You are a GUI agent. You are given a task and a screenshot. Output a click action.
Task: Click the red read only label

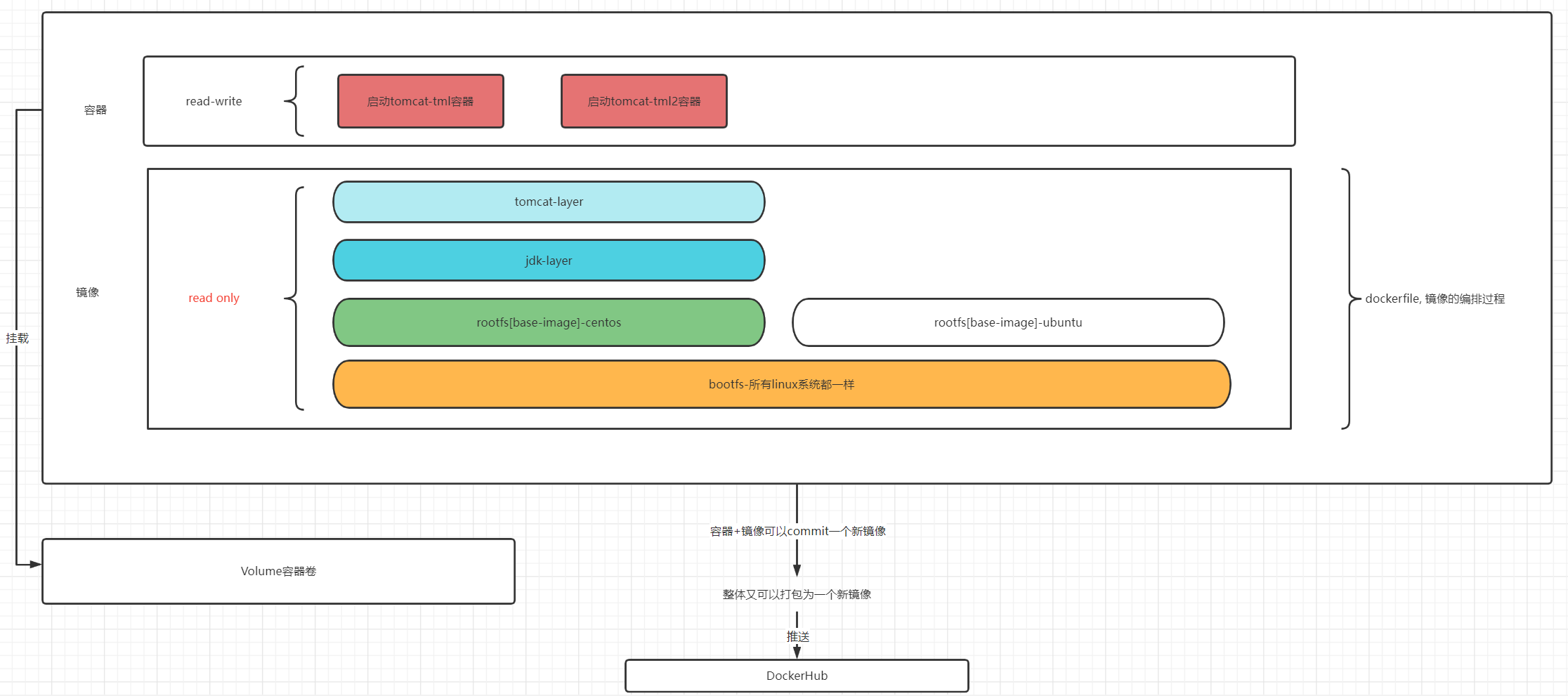[214, 298]
